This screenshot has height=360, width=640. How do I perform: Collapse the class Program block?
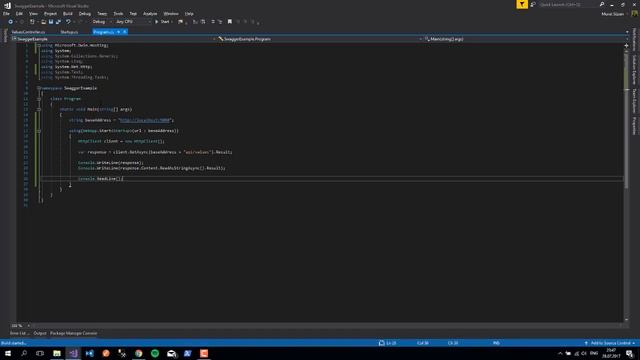[x=39, y=99]
